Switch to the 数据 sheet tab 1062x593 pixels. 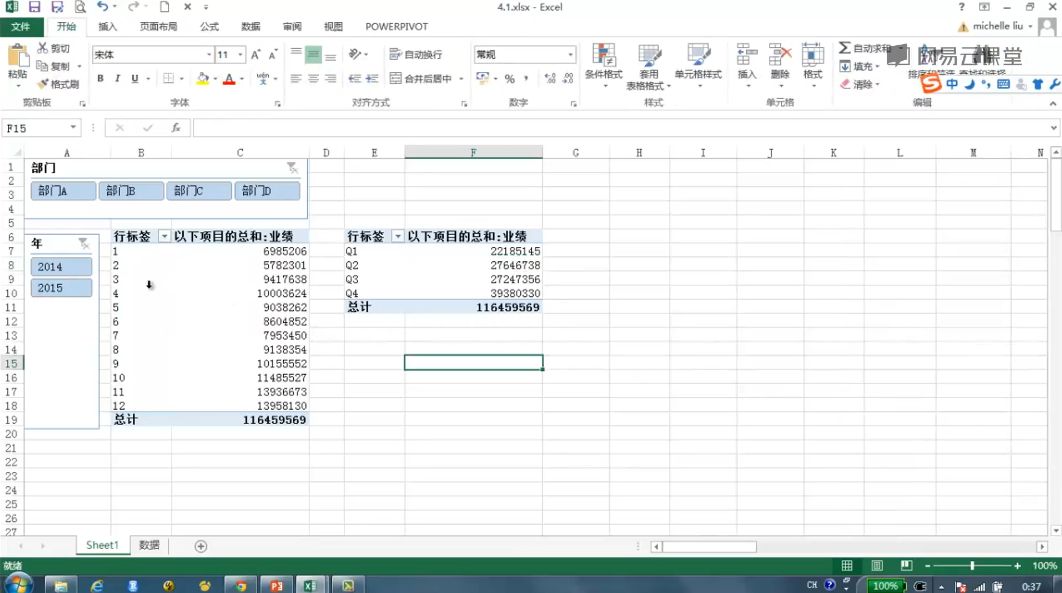click(148, 545)
